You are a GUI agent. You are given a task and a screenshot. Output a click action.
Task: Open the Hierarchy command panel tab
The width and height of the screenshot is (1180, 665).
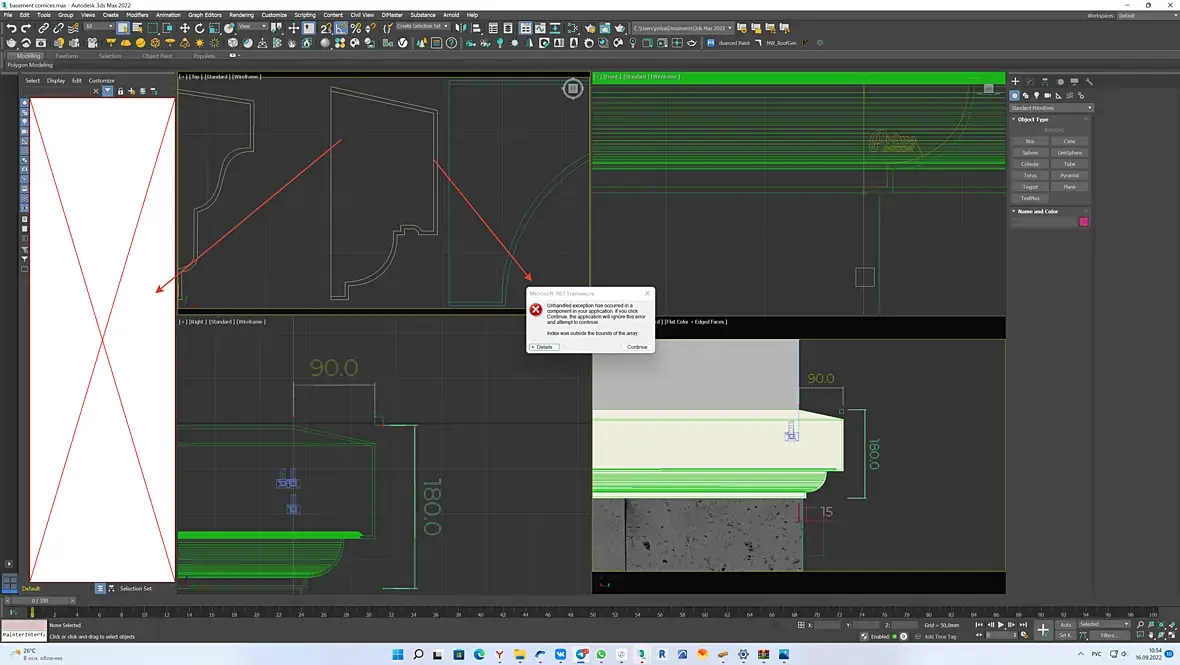tap(1044, 82)
